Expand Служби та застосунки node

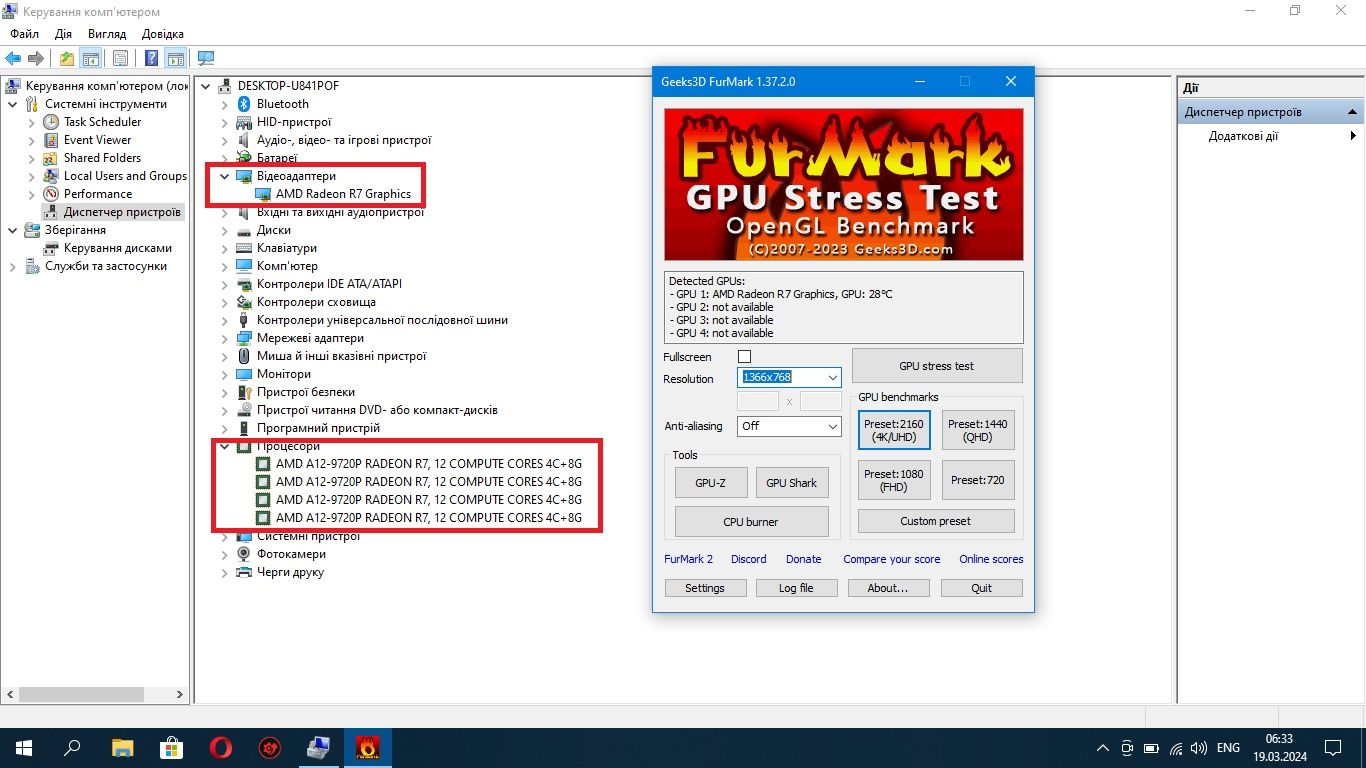pos(12,266)
